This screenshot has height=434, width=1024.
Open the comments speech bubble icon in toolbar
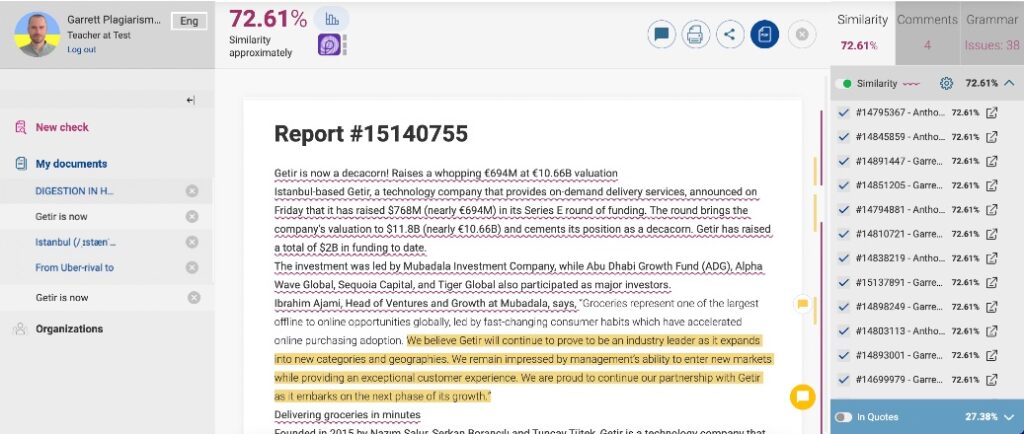click(x=661, y=35)
